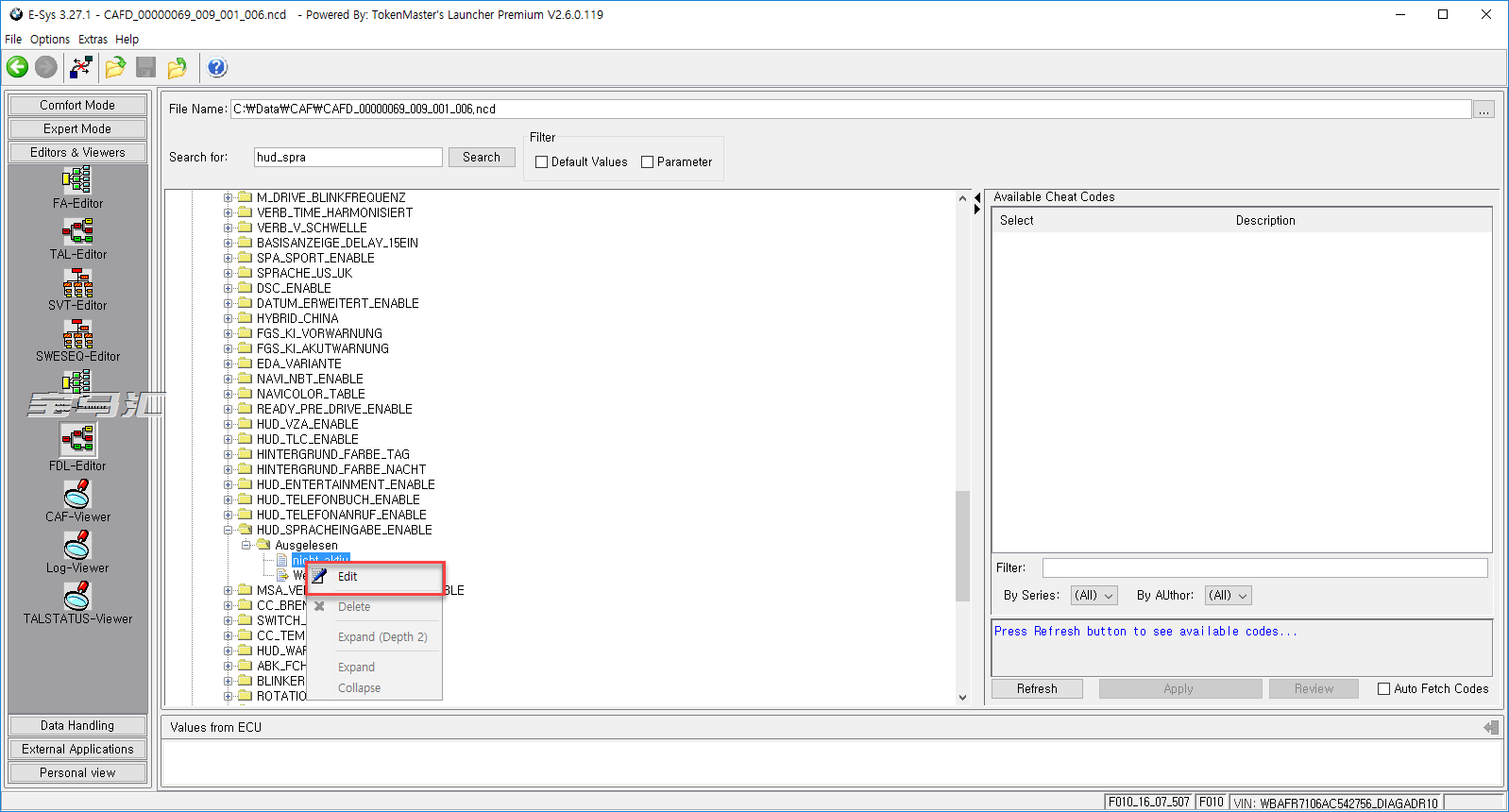Image resolution: width=1509 pixels, height=812 pixels.
Task: Toggle the Parameter filter checkbox
Action: pos(648,162)
